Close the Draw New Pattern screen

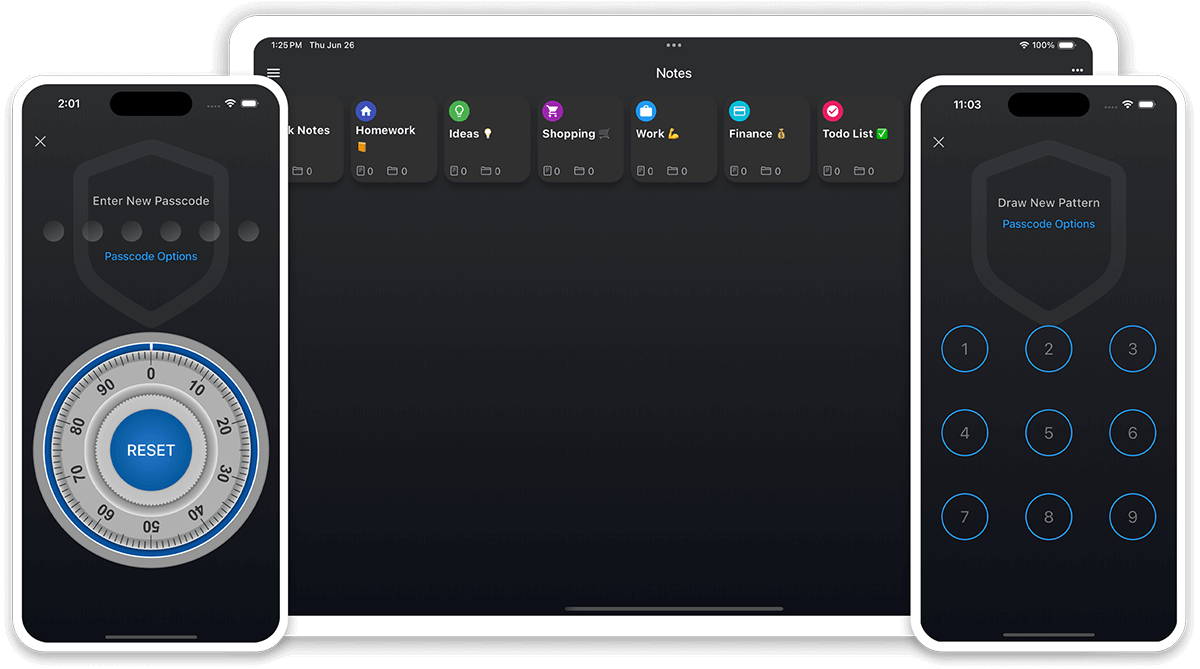(x=938, y=143)
